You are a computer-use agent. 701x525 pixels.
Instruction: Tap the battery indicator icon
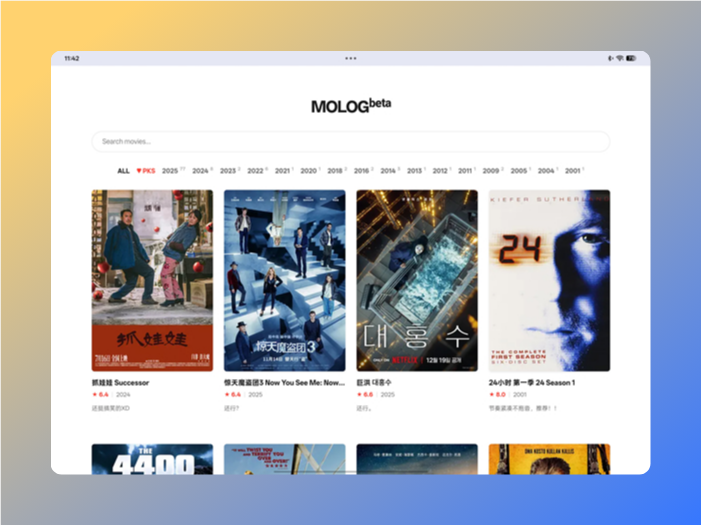pos(631,58)
